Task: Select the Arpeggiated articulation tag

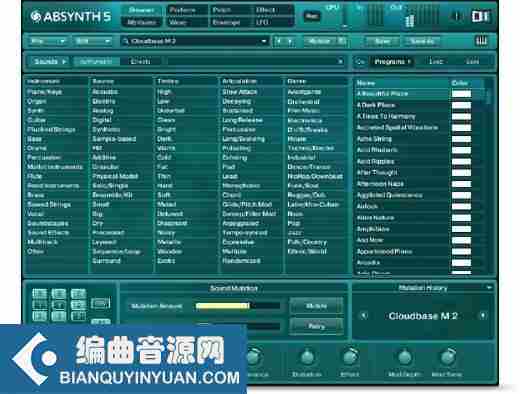Action: [240, 223]
